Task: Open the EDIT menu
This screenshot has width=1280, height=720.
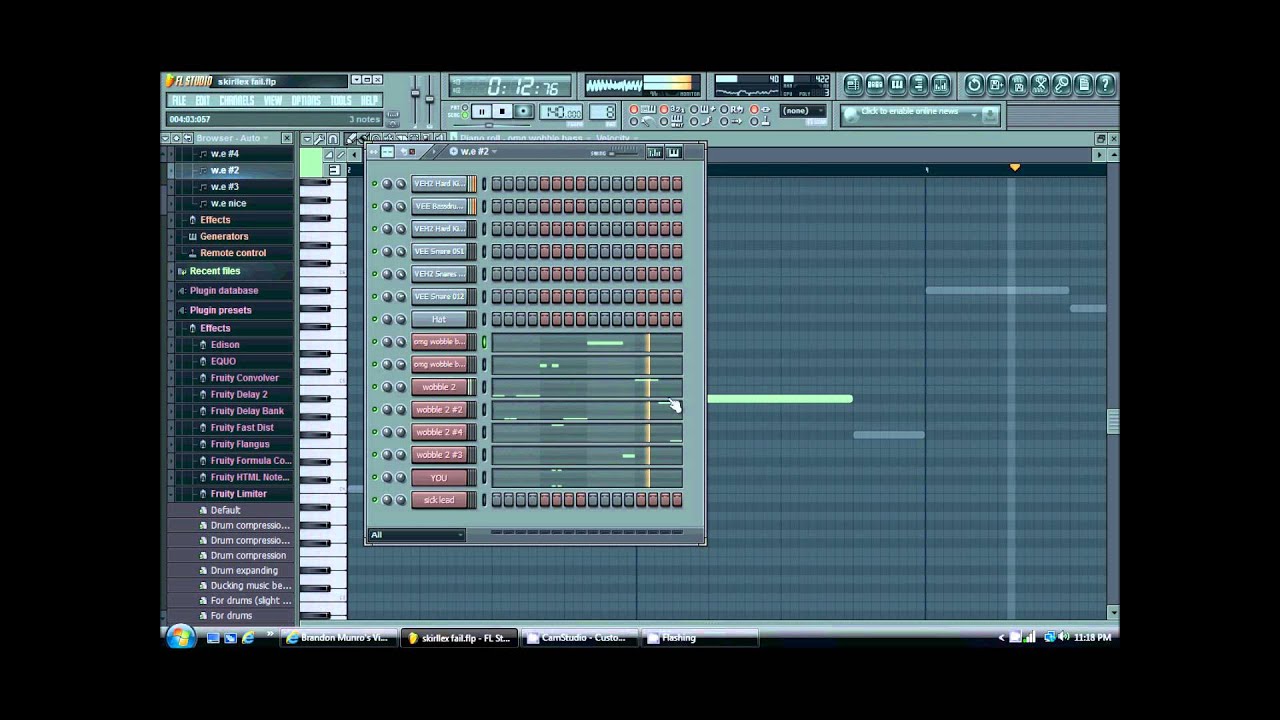Action: coord(202,101)
